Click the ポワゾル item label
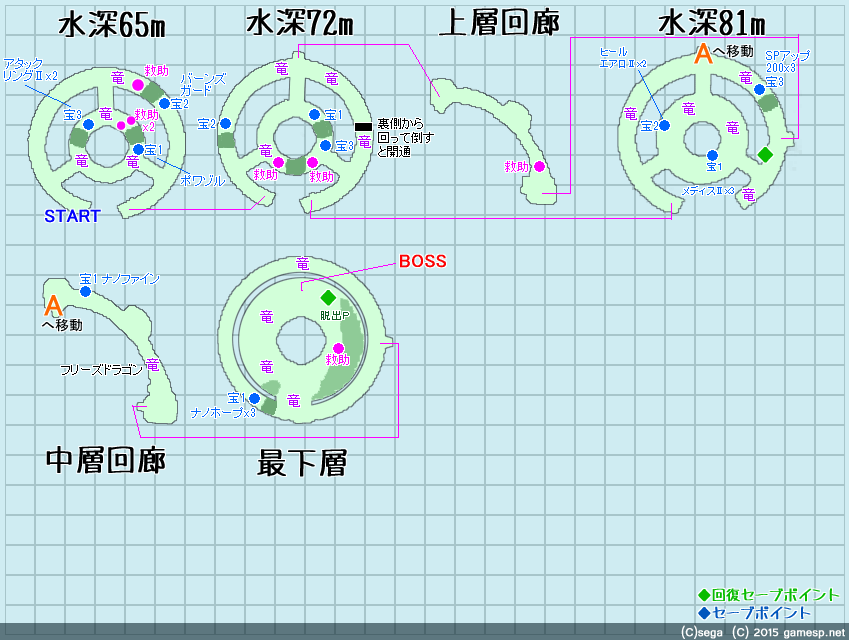Image resolution: width=849 pixels, height=640 pixels. (203, 180)
